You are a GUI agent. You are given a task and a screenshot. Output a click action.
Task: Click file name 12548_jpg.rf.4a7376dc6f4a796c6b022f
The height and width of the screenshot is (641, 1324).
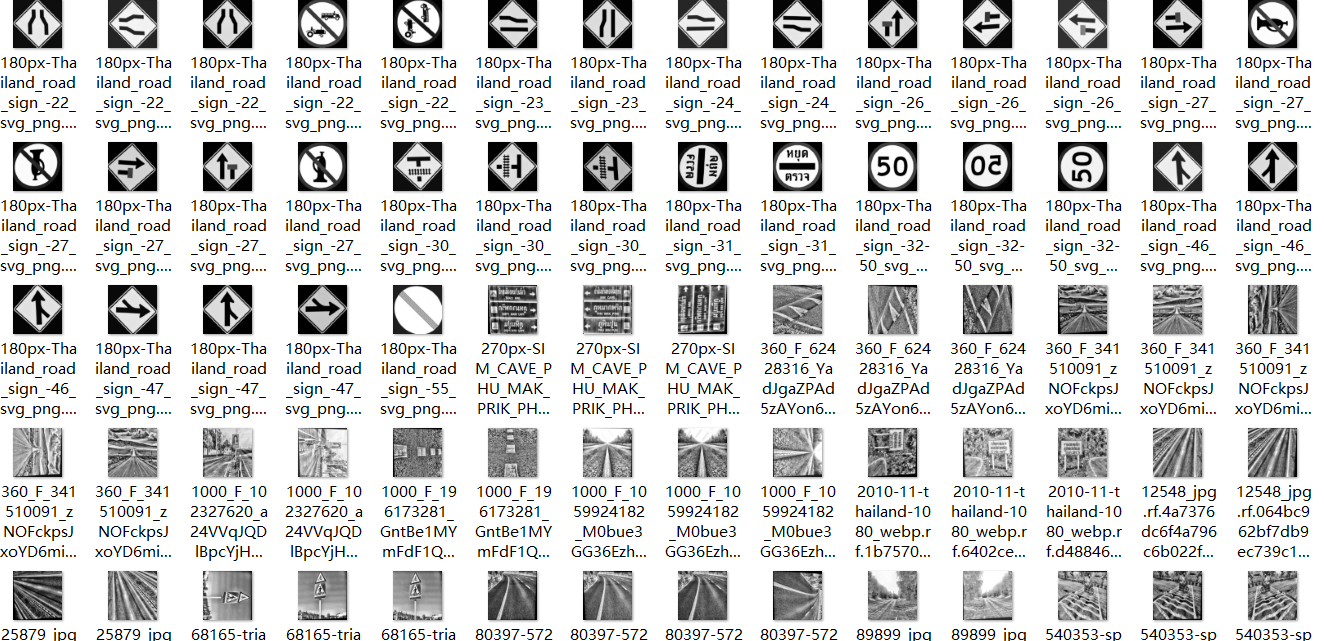pos(1178,523)
